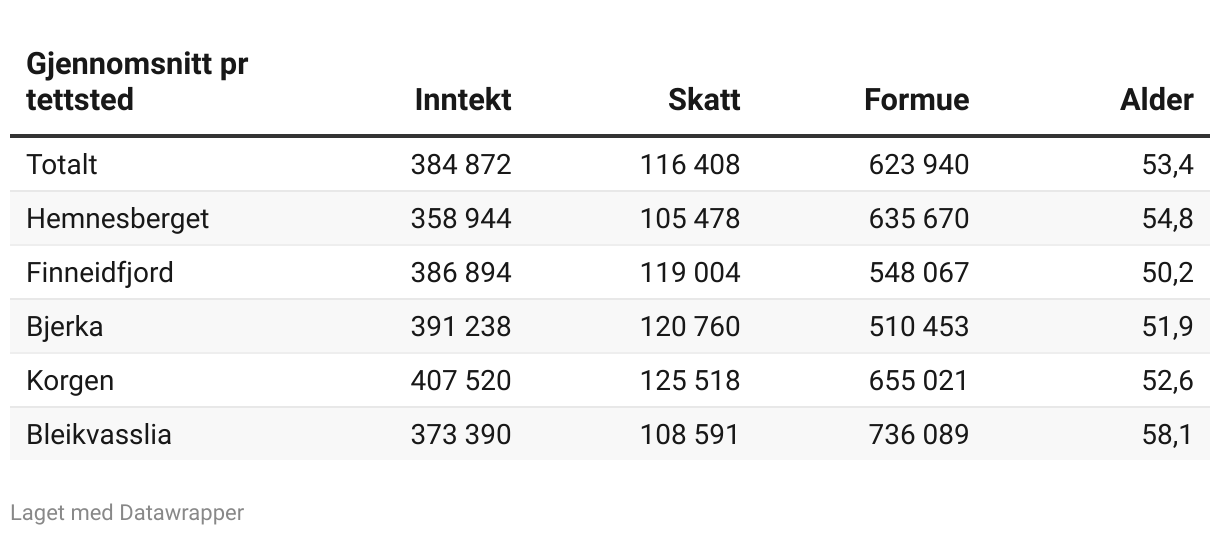This screenshot has width=1220, height=536.
Task: Click the Alder column header
Action: click(1156, 100)
